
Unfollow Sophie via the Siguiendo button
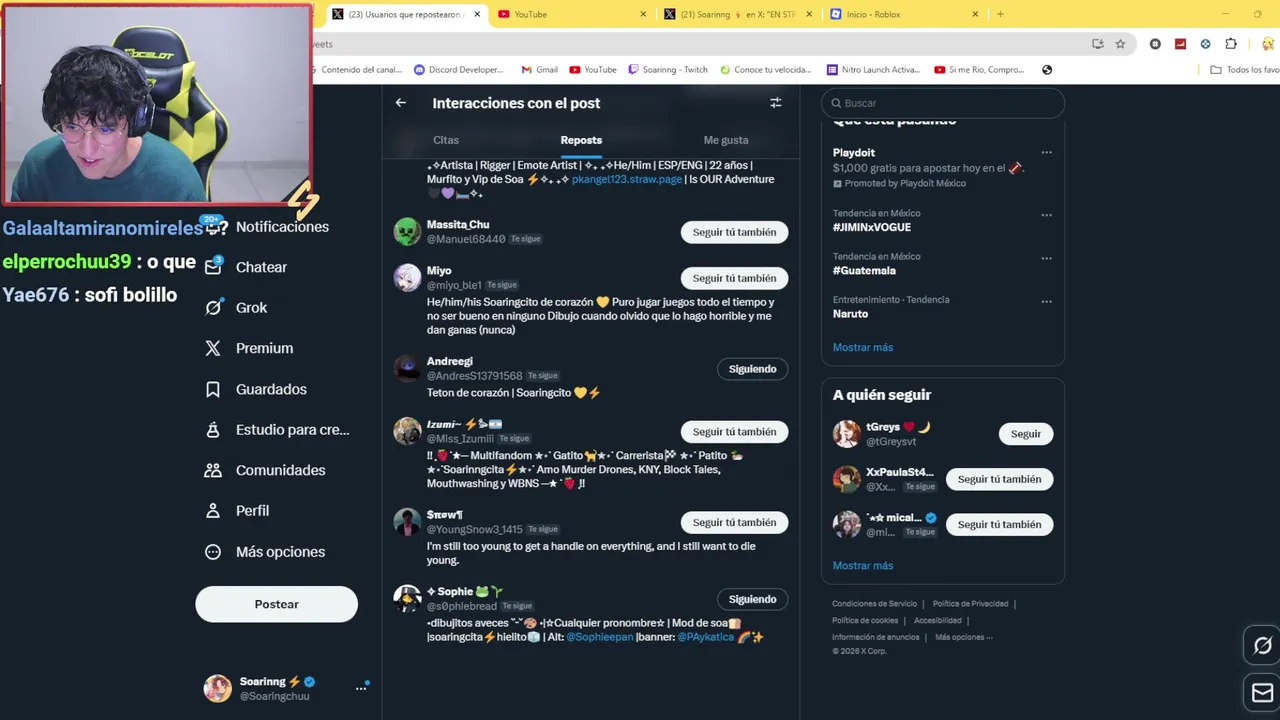pos(752,599)
